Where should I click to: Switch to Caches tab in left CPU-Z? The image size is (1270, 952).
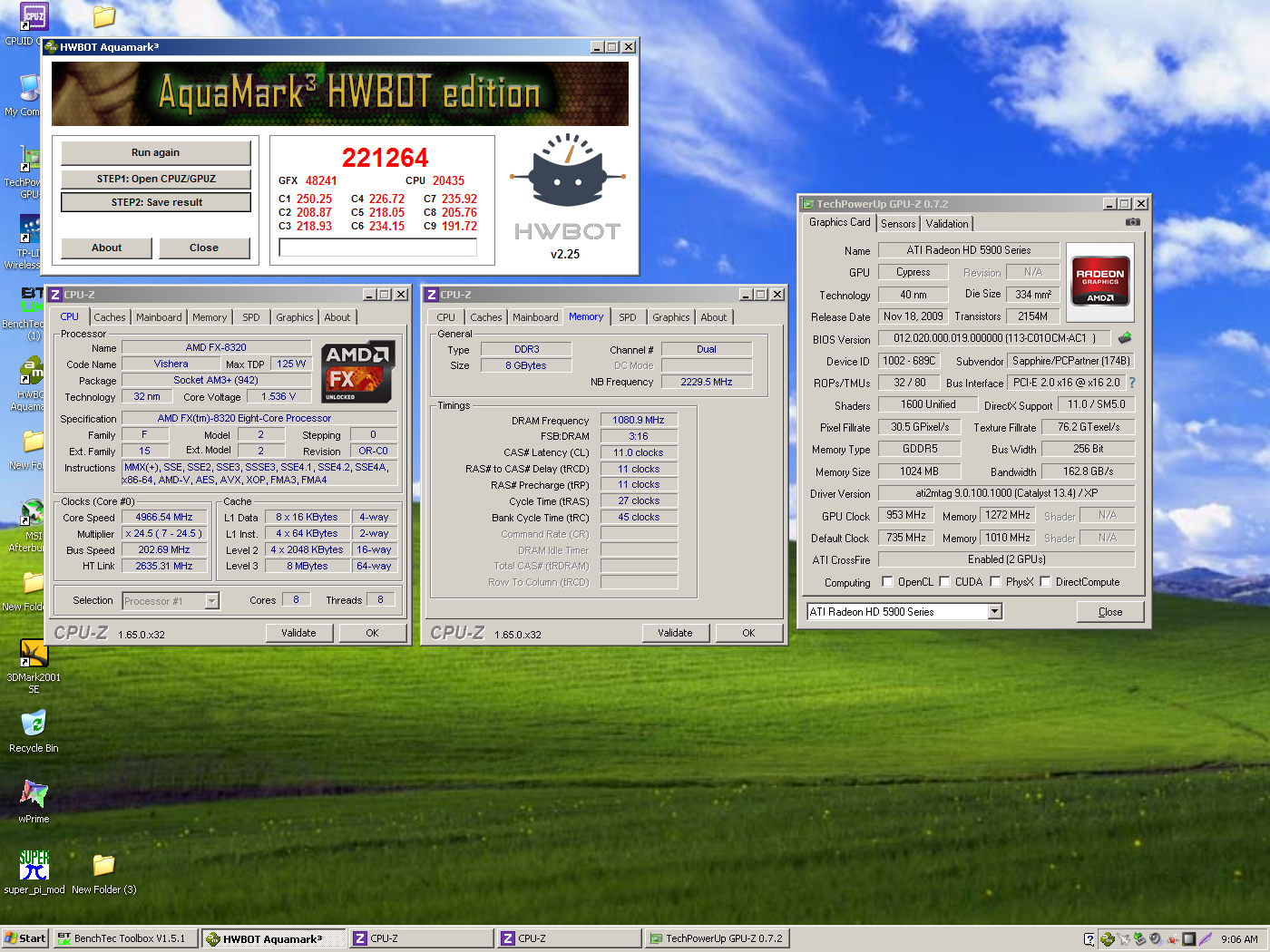[110, 317]
